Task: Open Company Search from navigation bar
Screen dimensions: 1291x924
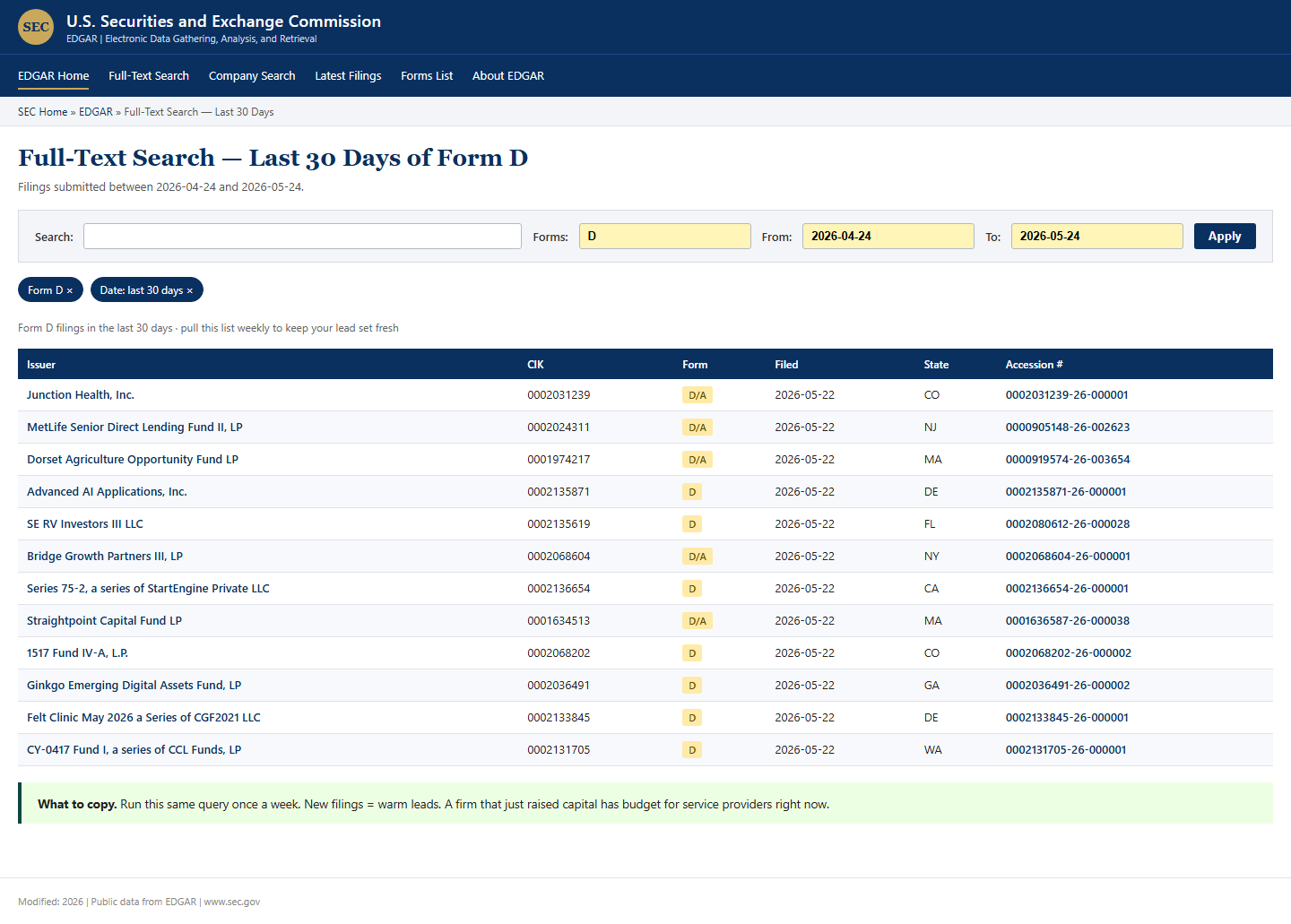Action: click(x=252, y=75)
